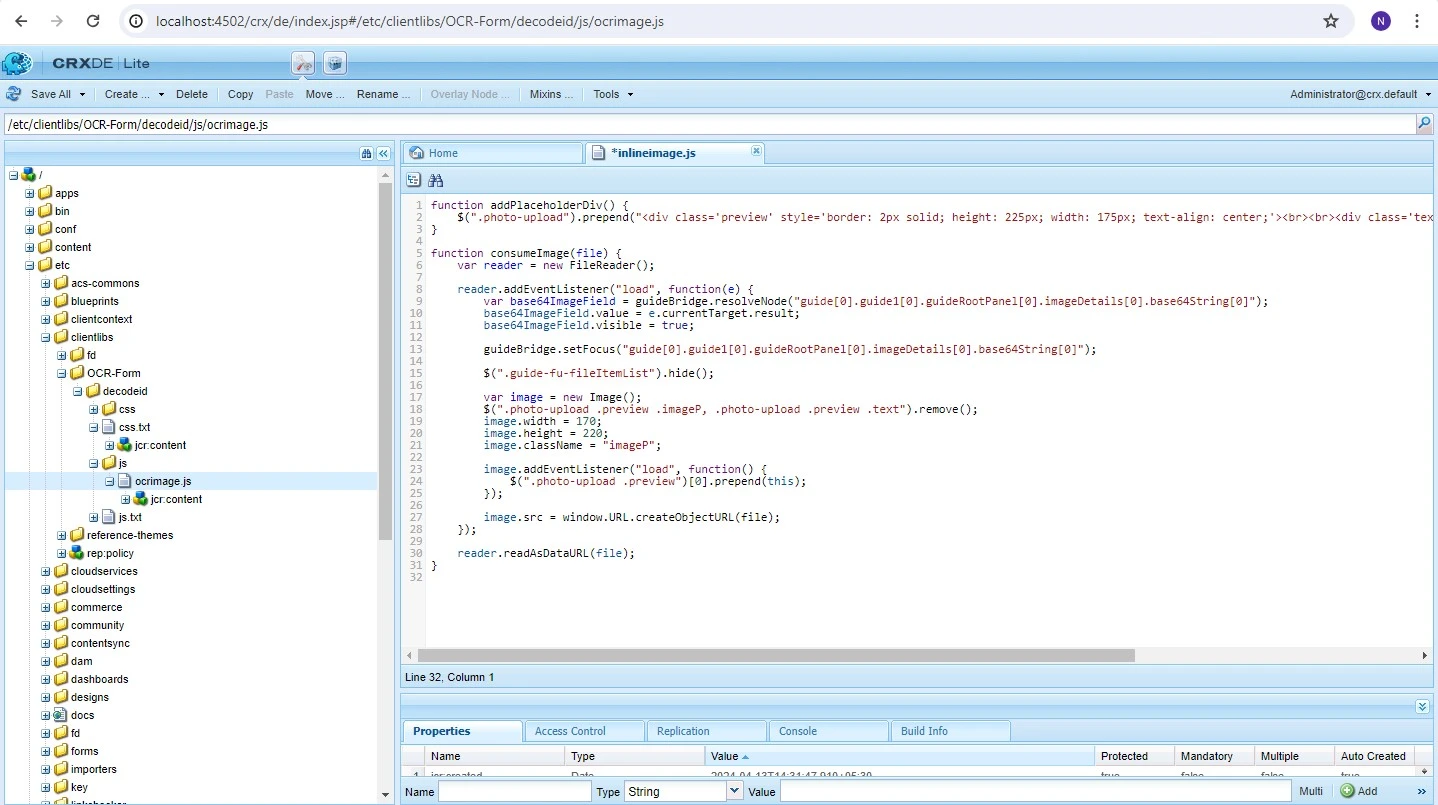
Task: Click the Move toolbar button
Action: [x=325, y=94]
